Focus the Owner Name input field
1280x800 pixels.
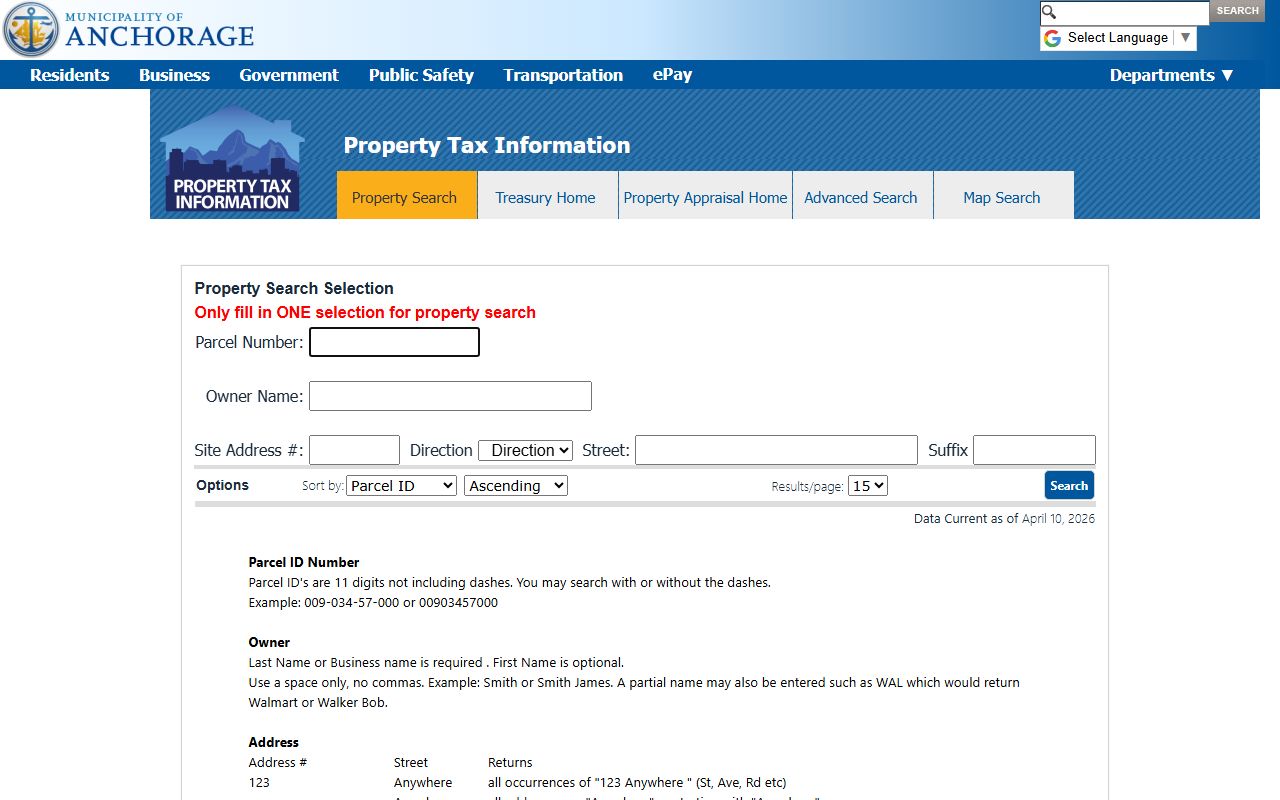pos(450,396)
